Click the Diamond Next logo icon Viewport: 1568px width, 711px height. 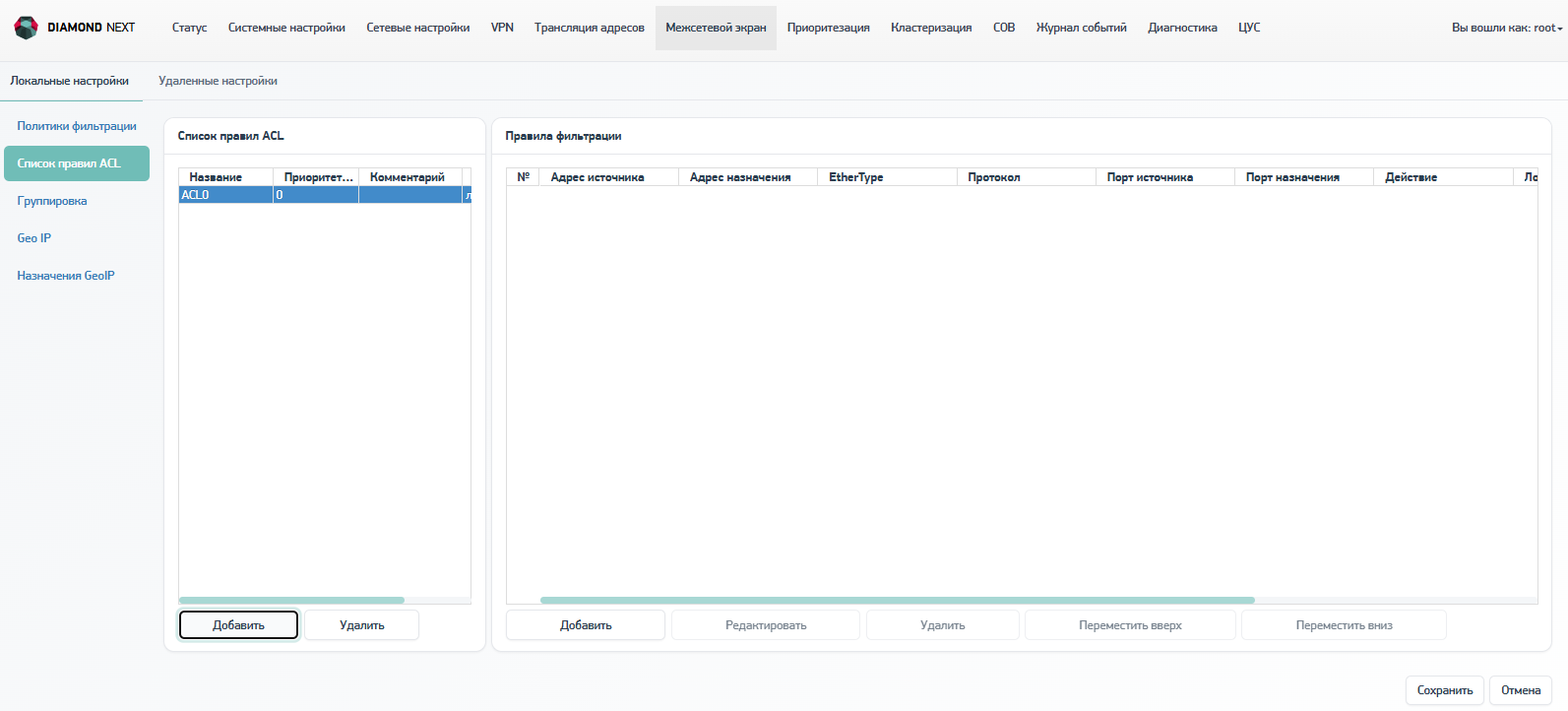click(26, 28)
